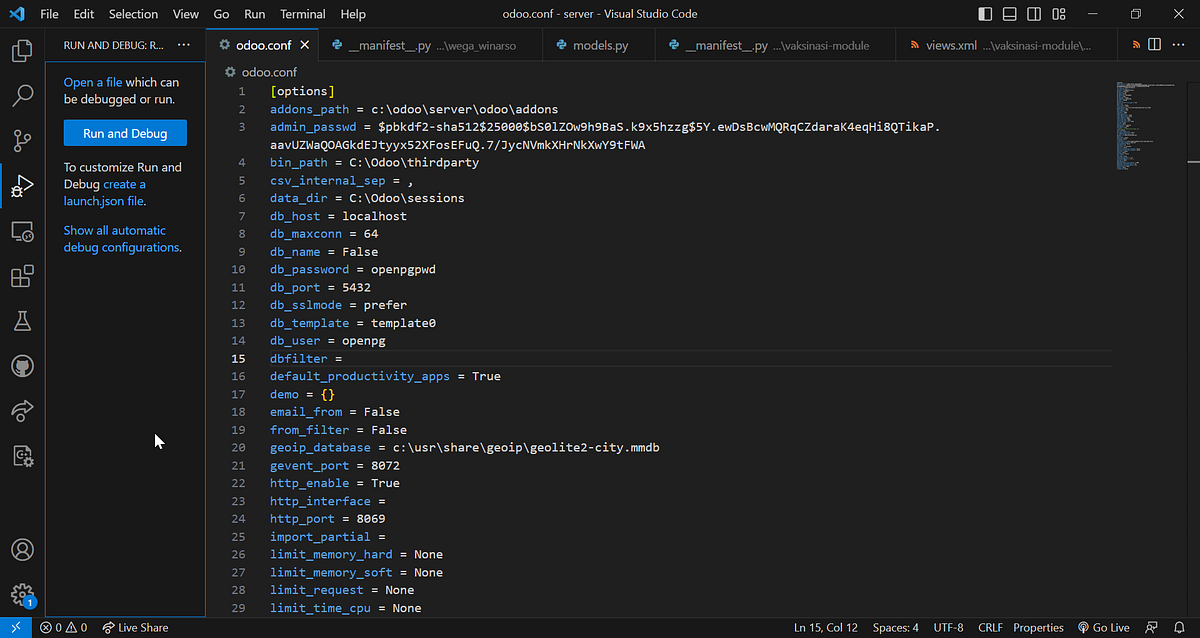
Task: Select the Source Control icon
Action: point(22,140)
